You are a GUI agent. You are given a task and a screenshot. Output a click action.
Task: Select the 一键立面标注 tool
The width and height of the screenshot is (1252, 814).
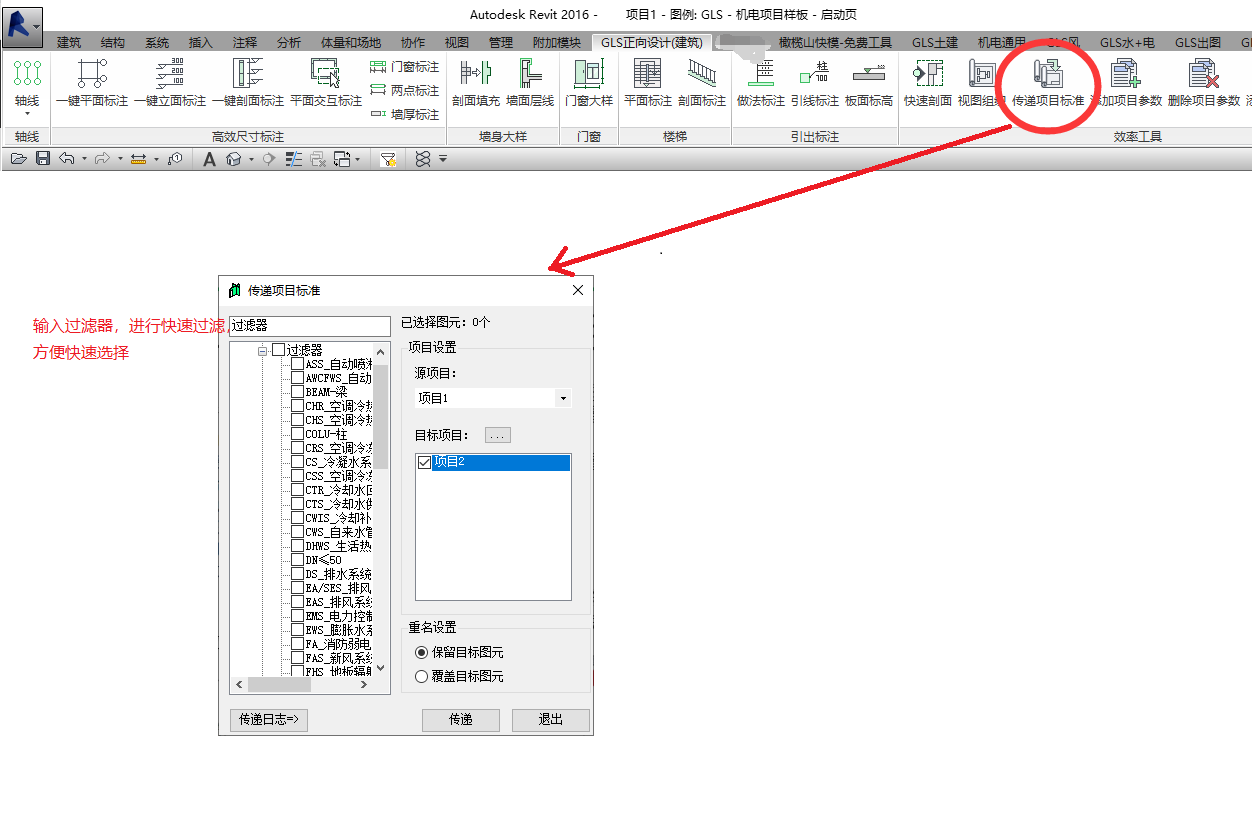click(170, 83)
